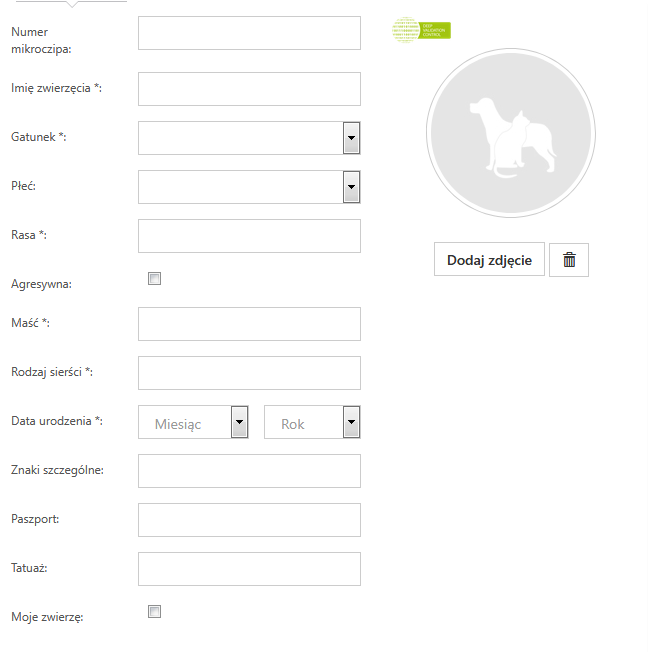The width and height of the screenshot is (662, 652).
Task: Focus the Rodzaj sierści field
Action: tap(249, 373)
